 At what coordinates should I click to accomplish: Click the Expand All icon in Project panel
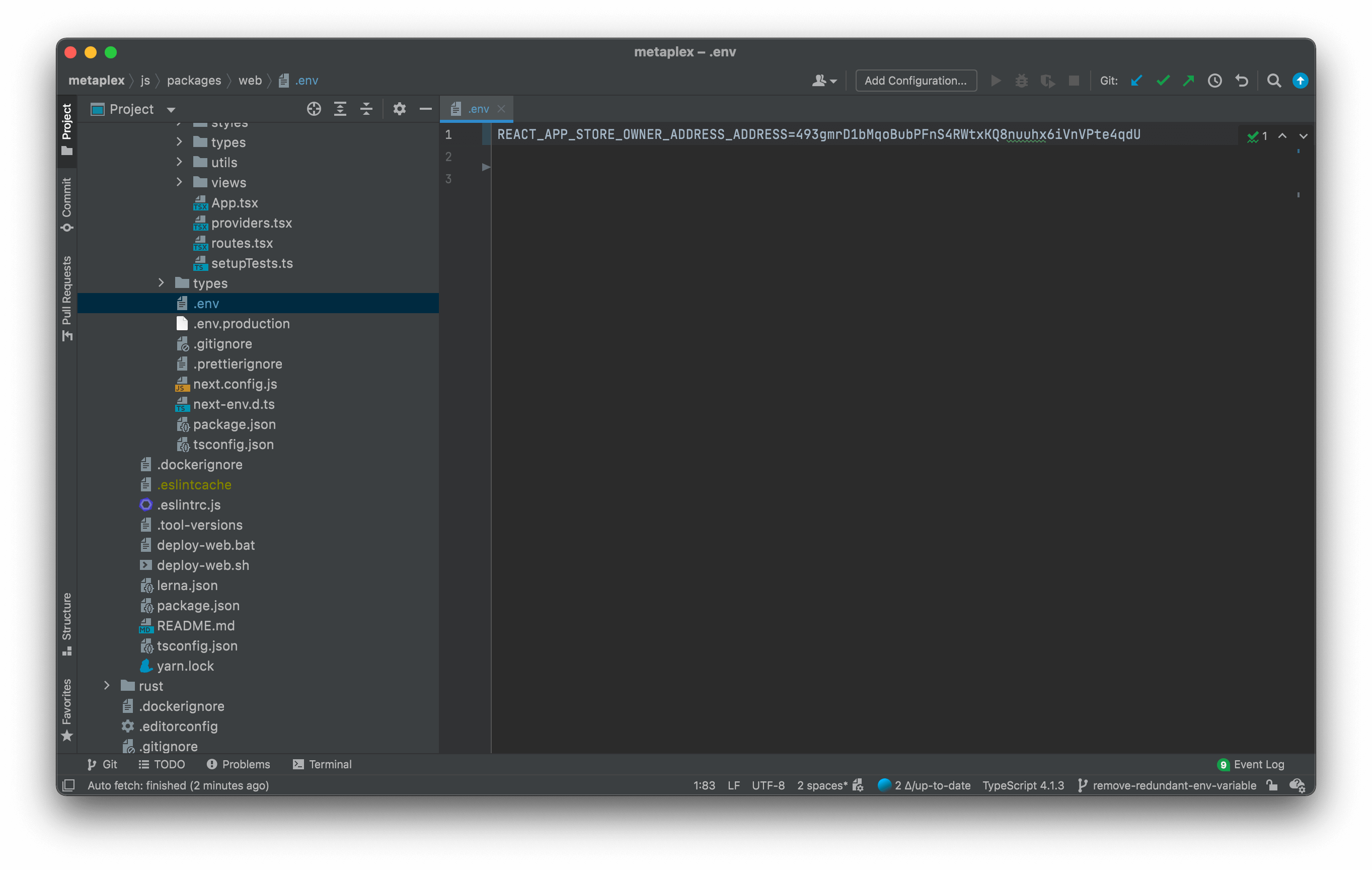(x=340, y=109)
